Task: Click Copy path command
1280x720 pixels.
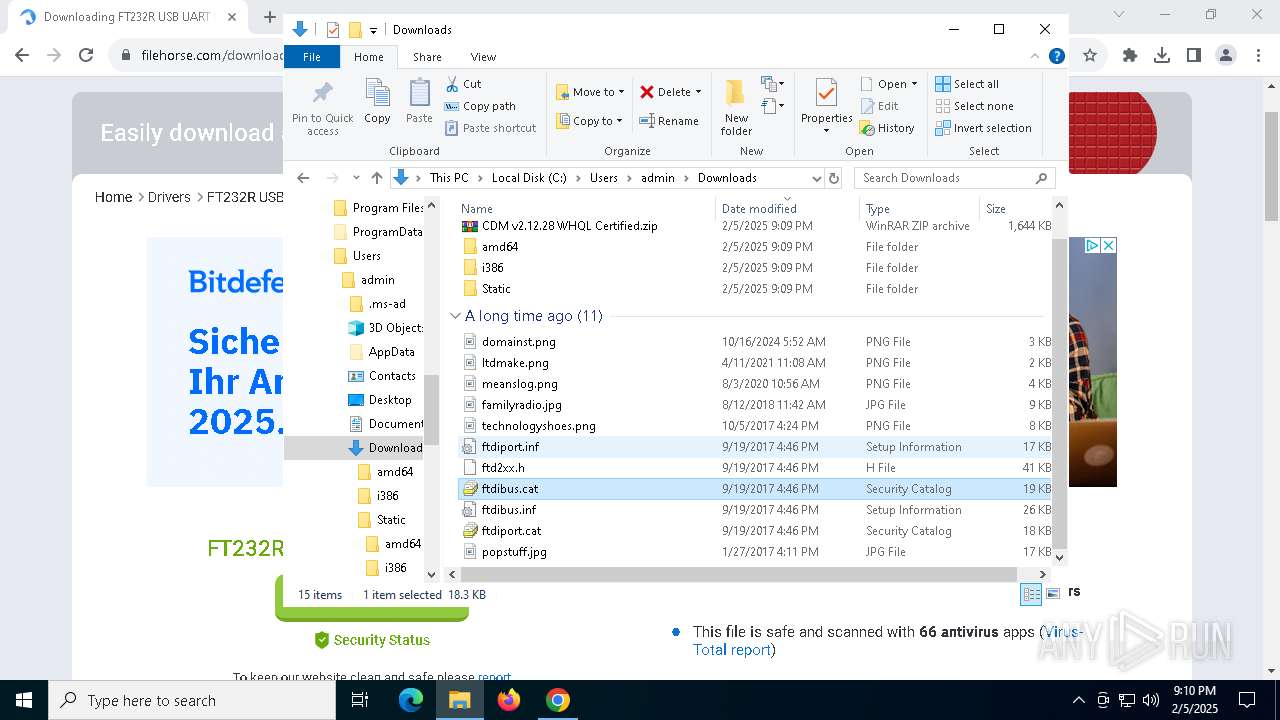Action: point(480,106)
